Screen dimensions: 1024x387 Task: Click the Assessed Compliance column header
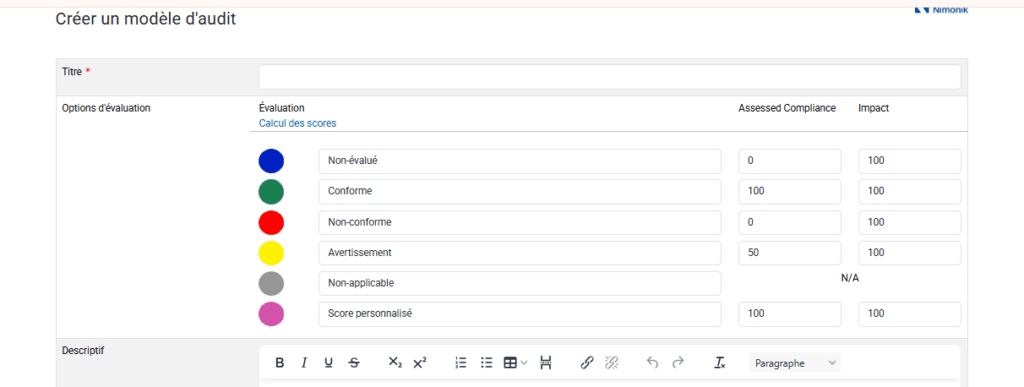click(787, 108)
